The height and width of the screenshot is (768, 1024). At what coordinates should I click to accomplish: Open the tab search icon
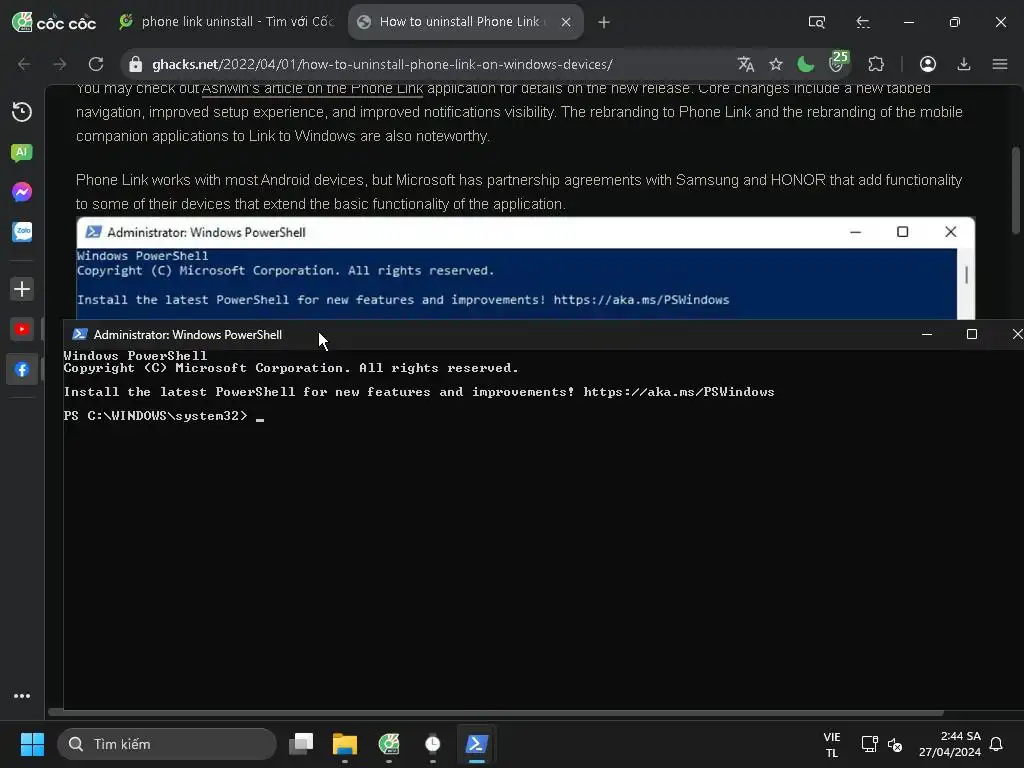point(816,22)
